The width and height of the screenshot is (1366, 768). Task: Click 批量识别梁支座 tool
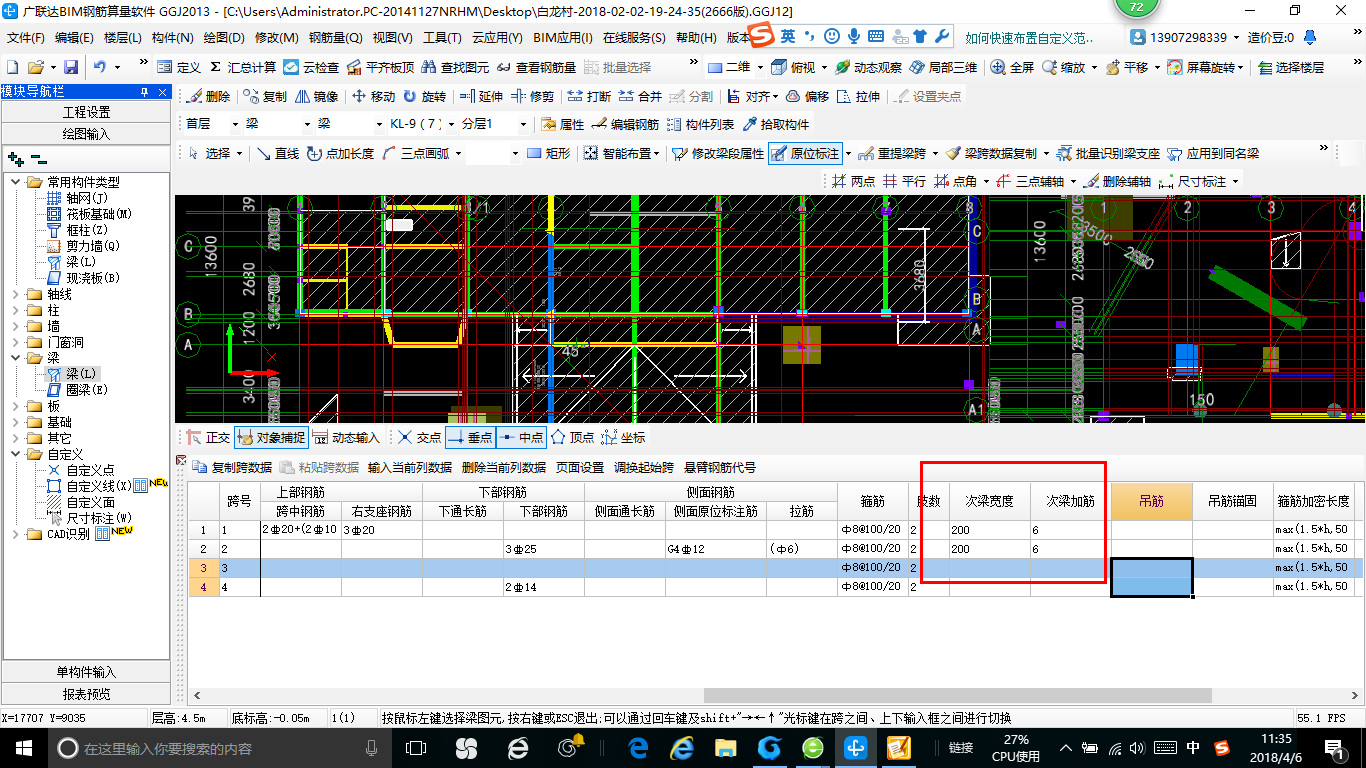1108,154
